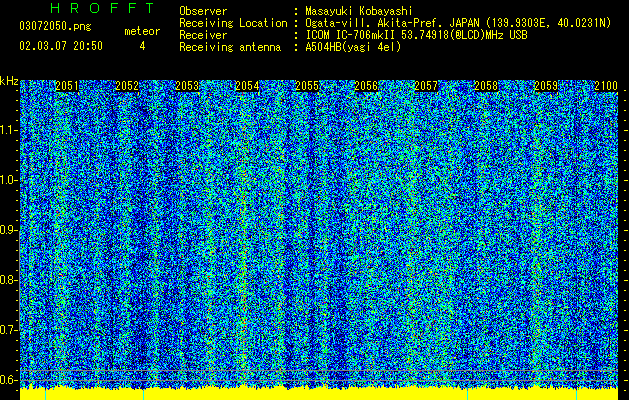The image size is (629, 400).
Task: Click the Observer label
Action: pos(203,11)
